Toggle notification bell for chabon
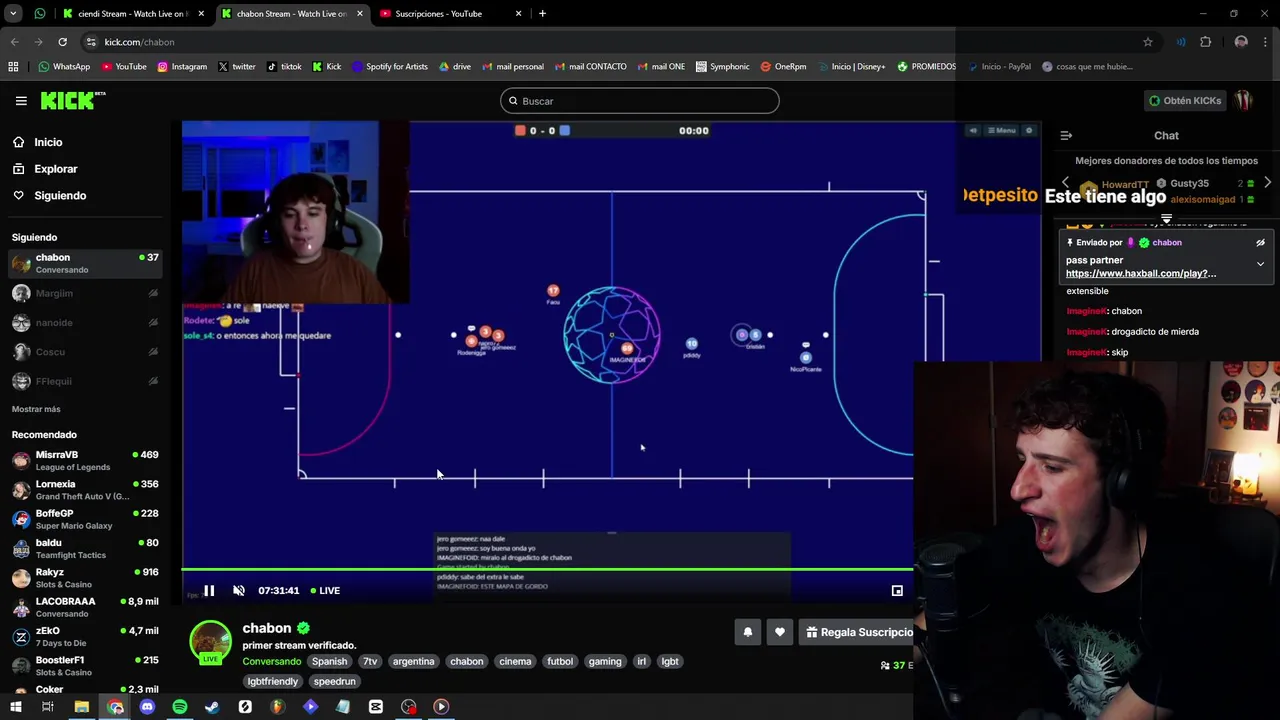1280x720 pixels. [x=747, y=632]
